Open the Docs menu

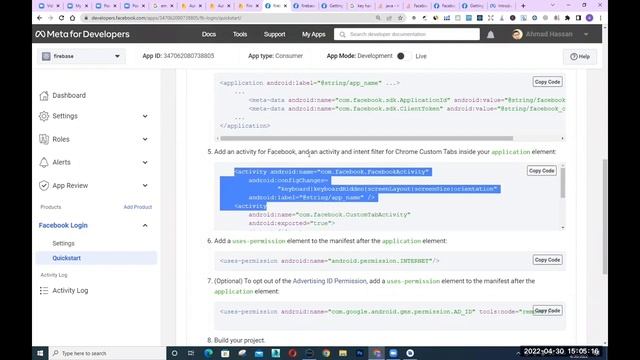(x=209, y=34)
